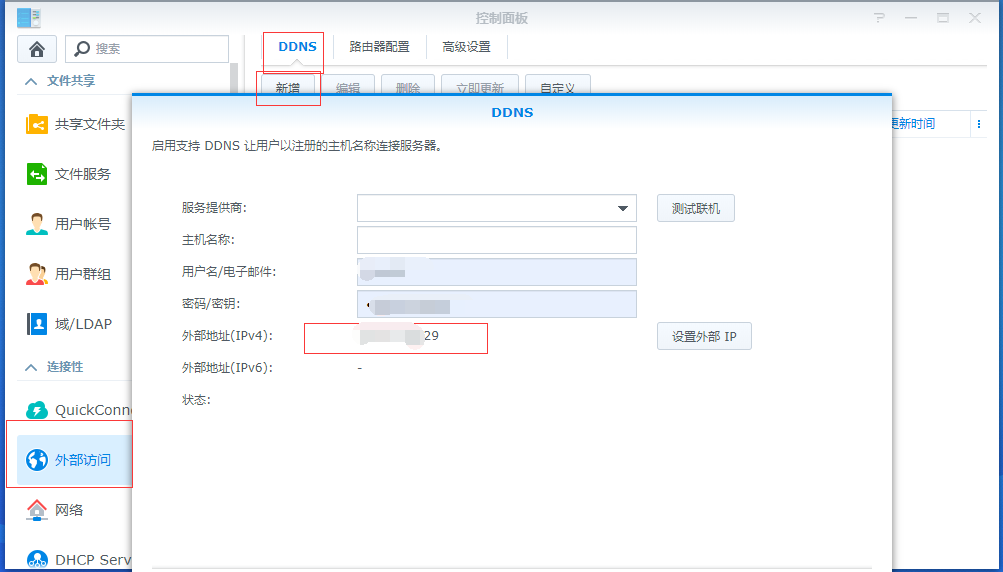The image size is (1003, 572).
Task: Click the Add (新增) button
Action: [287, 88]
